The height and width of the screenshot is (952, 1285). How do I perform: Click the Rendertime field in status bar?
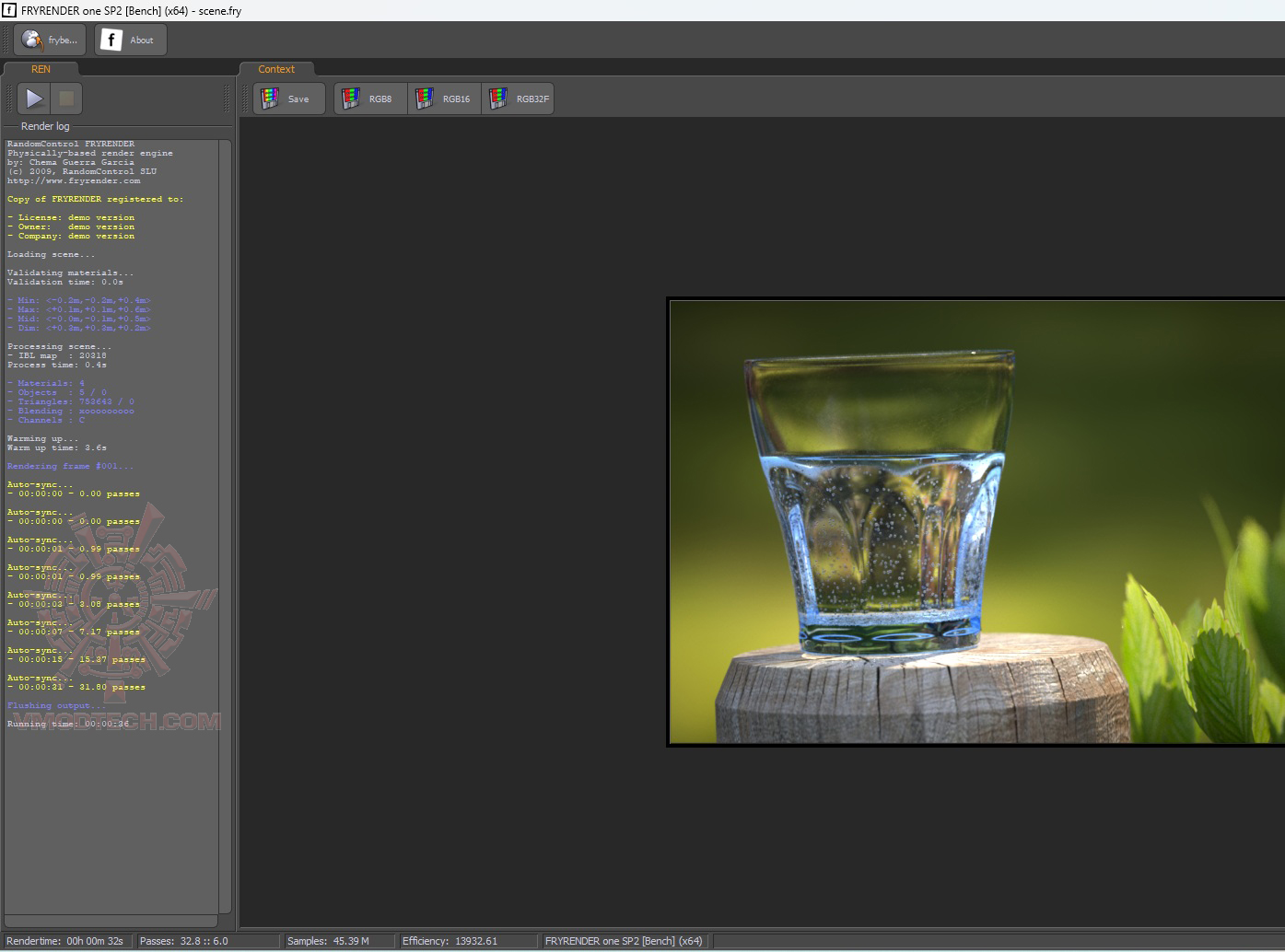[x=65, y=941]
